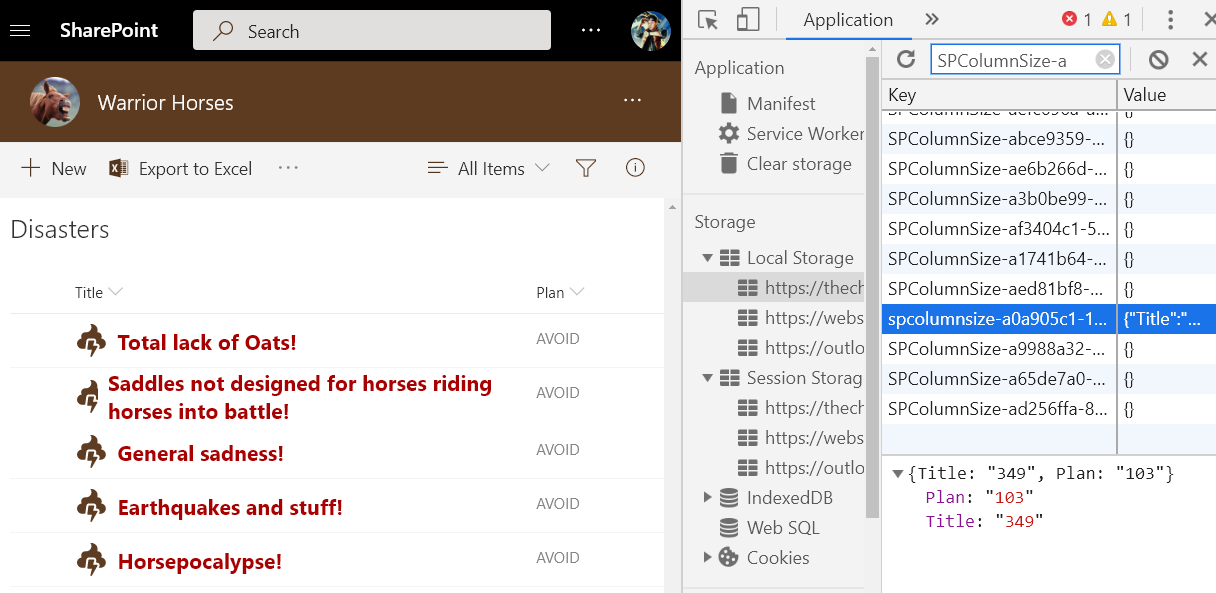The width and height of the screenshot is (1216, 593).
Task: Open the filter pane in the SharePoint list
Action: 585,168
